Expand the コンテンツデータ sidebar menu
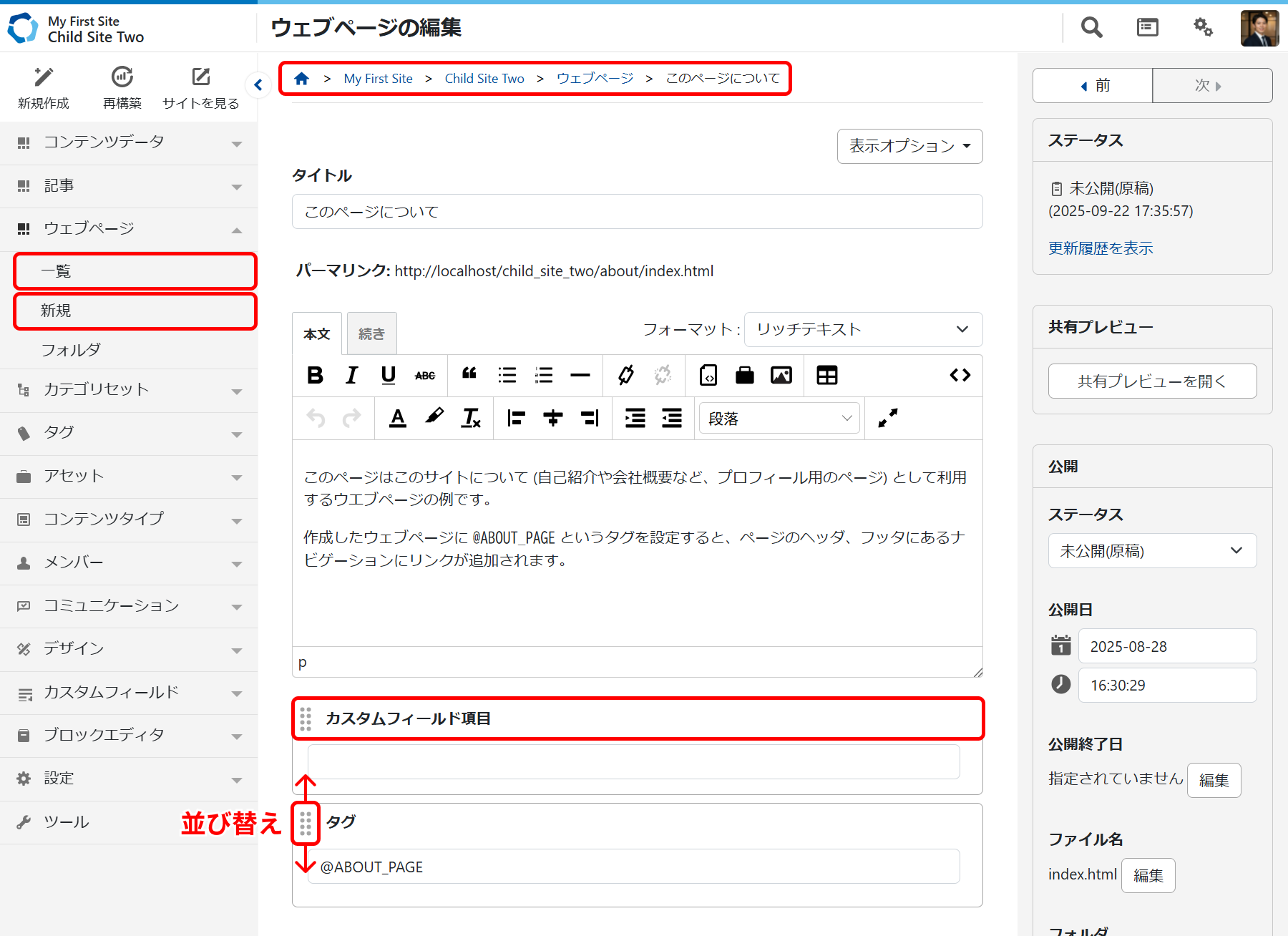Viewport: 1288px width, 936px height. click(x=129, y=142)
